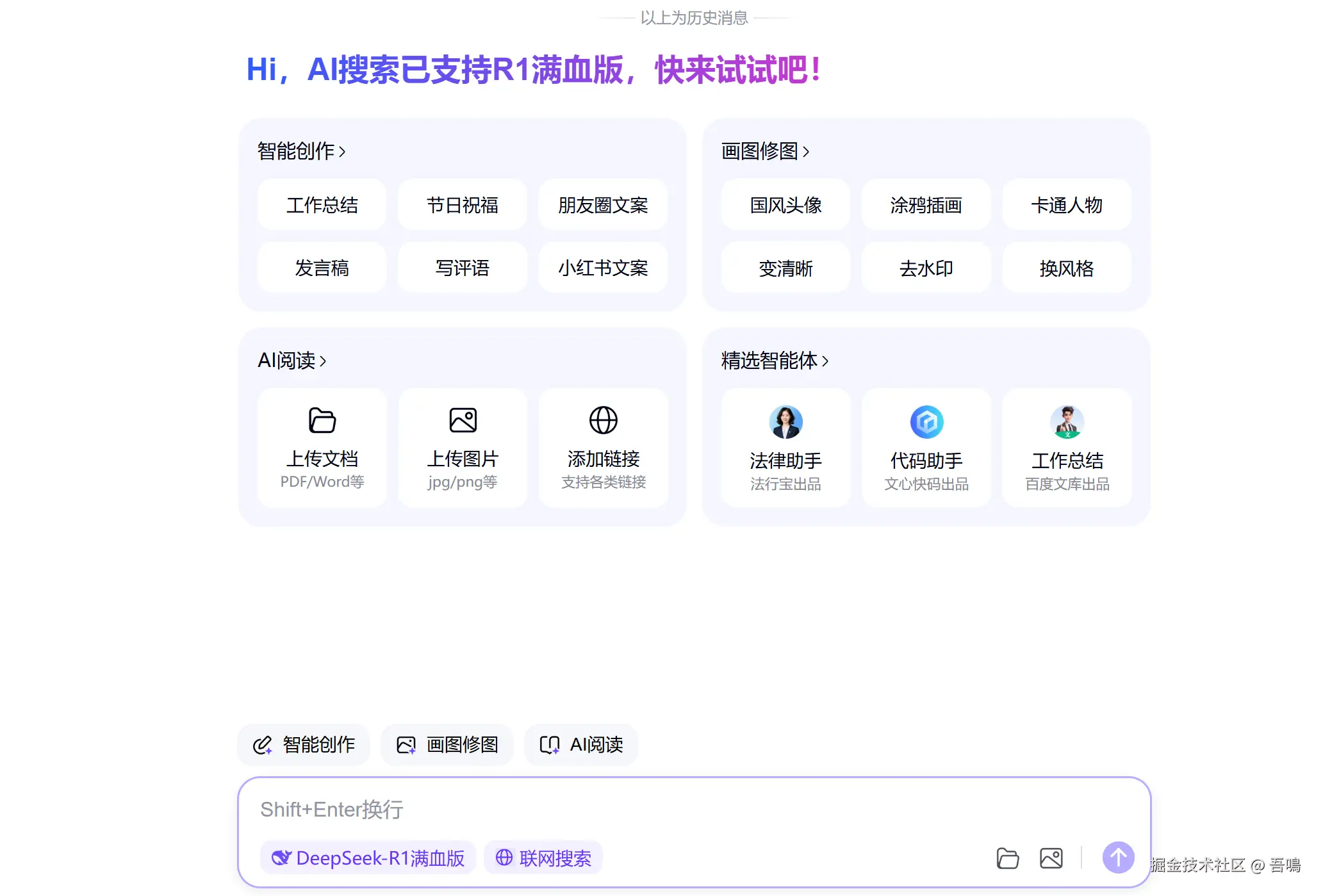Click the image upload icon in input bar

tap(1051, 858)
